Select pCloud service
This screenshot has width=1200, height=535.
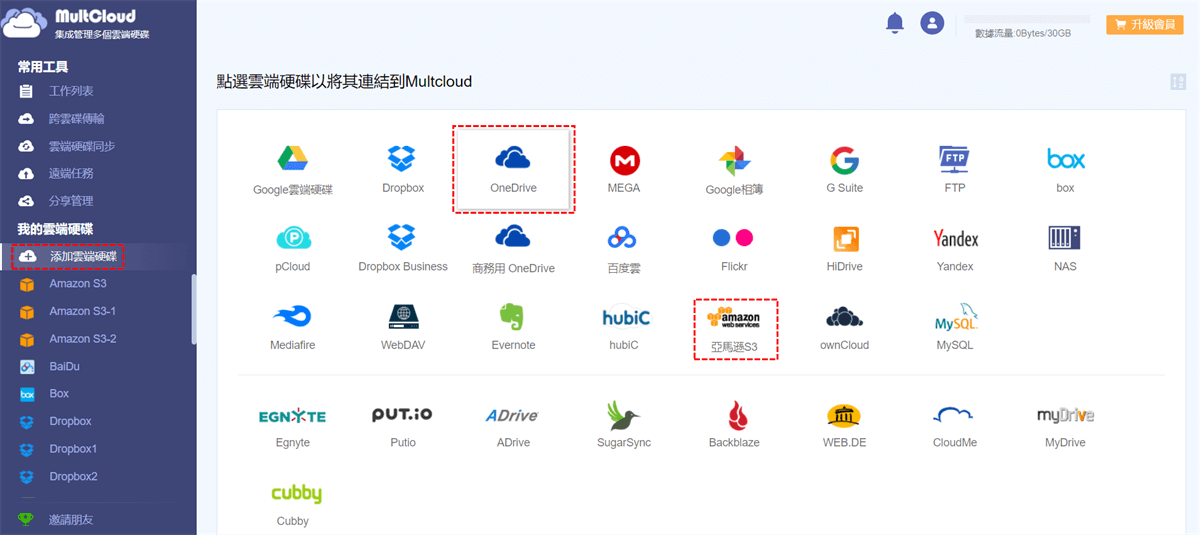tap(293, 238)
